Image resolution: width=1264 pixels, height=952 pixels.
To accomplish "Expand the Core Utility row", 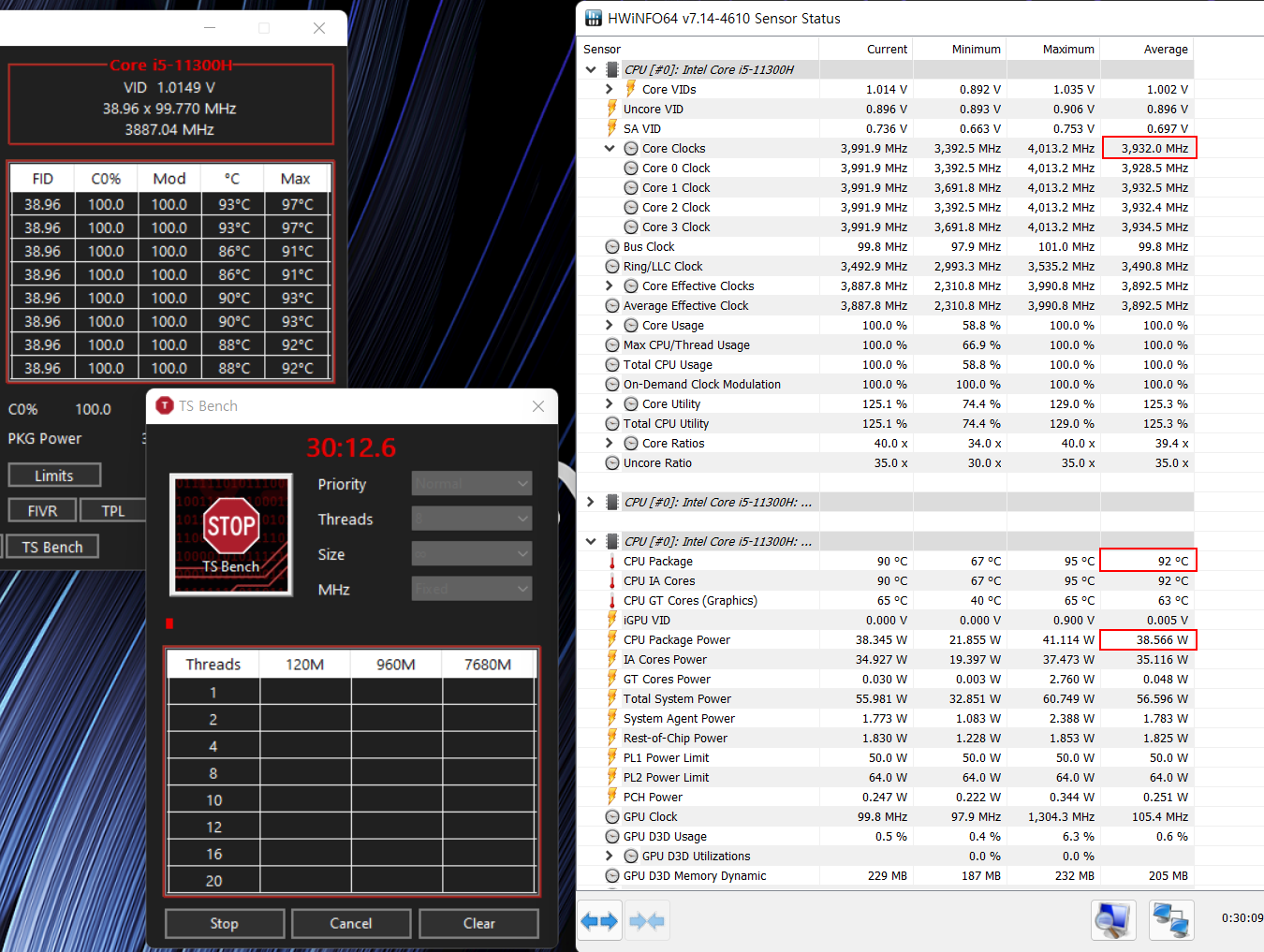I will coord(610,404).
